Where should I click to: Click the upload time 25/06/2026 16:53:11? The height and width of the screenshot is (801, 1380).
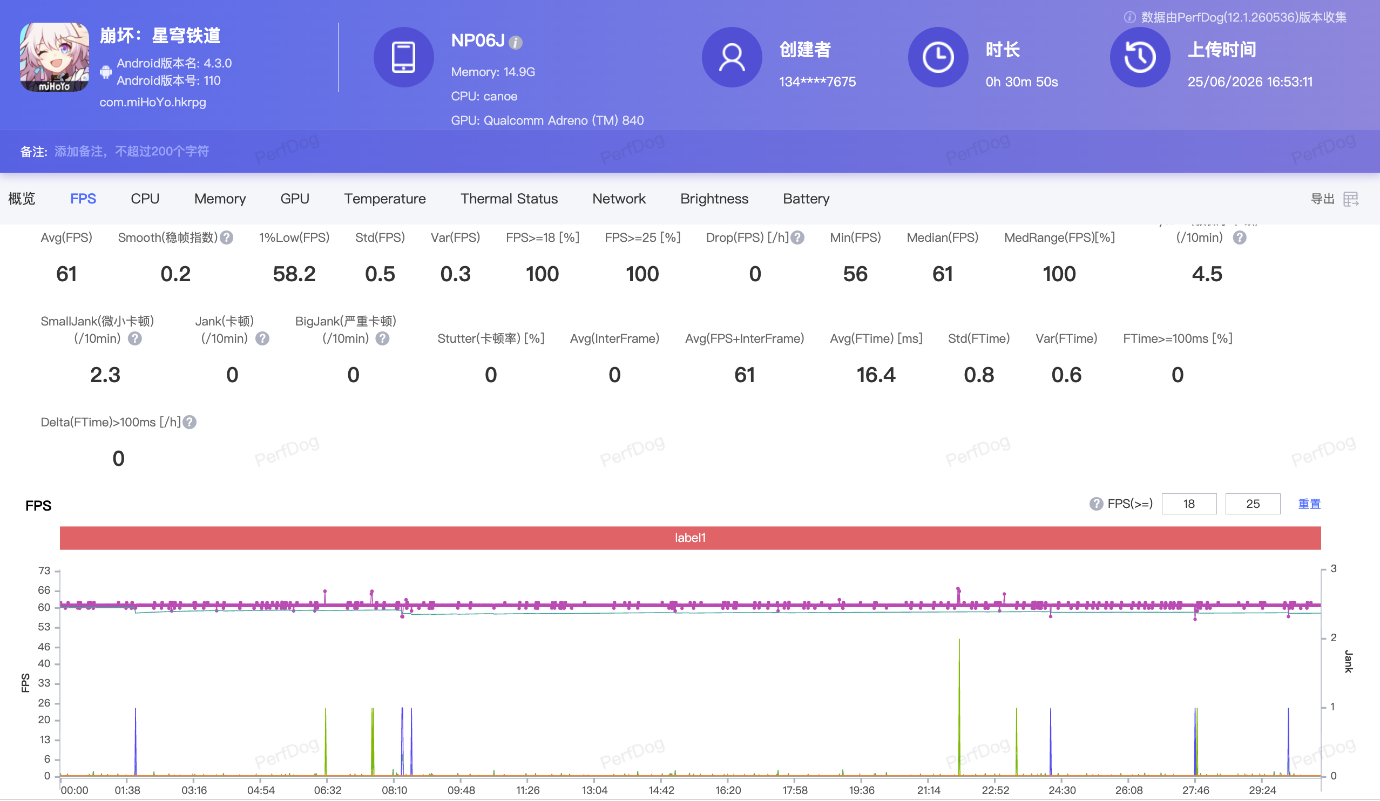coord(1250,82)
